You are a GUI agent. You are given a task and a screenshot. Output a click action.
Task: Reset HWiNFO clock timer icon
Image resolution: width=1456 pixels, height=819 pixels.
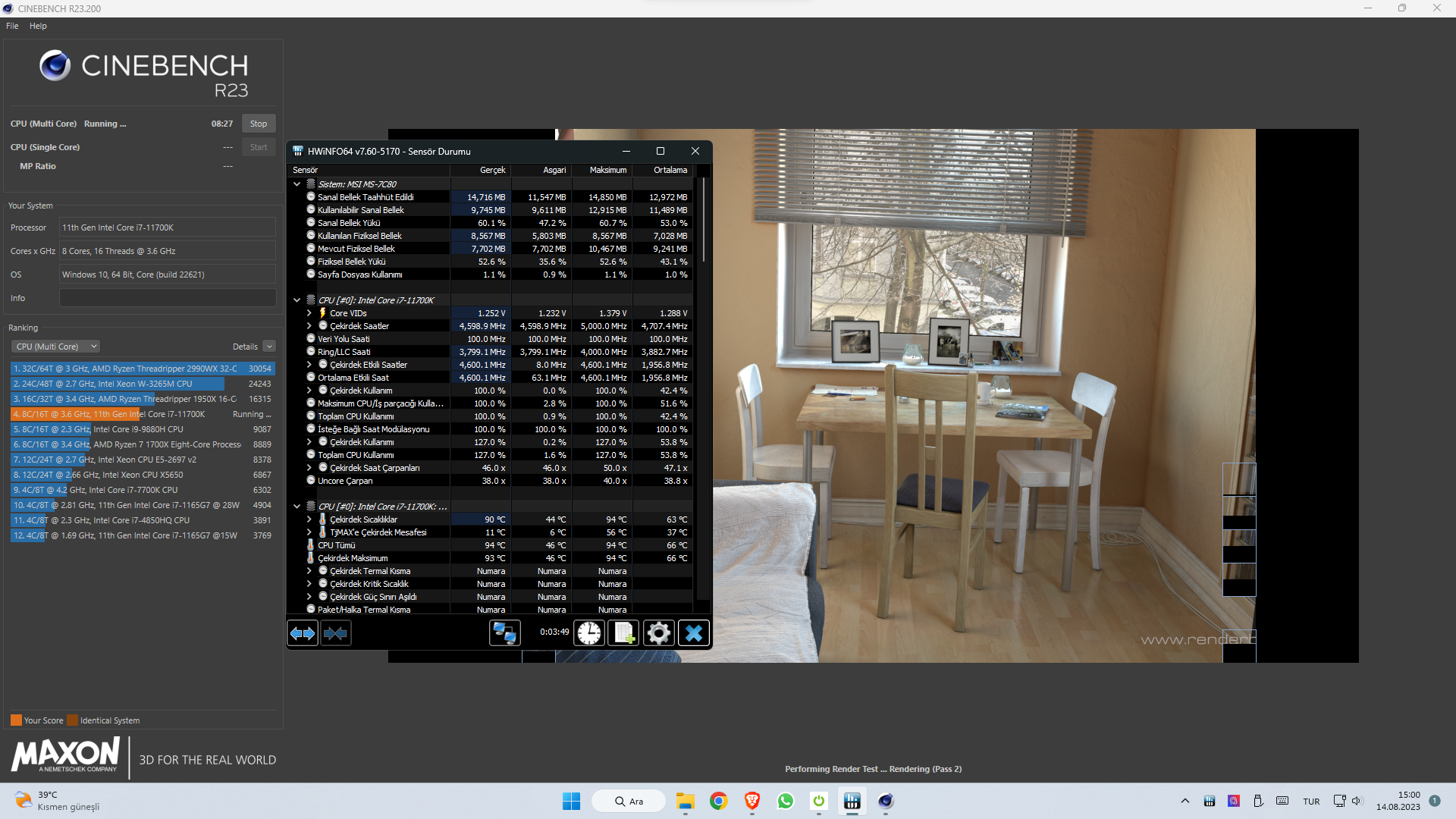(x=589, y=633)
